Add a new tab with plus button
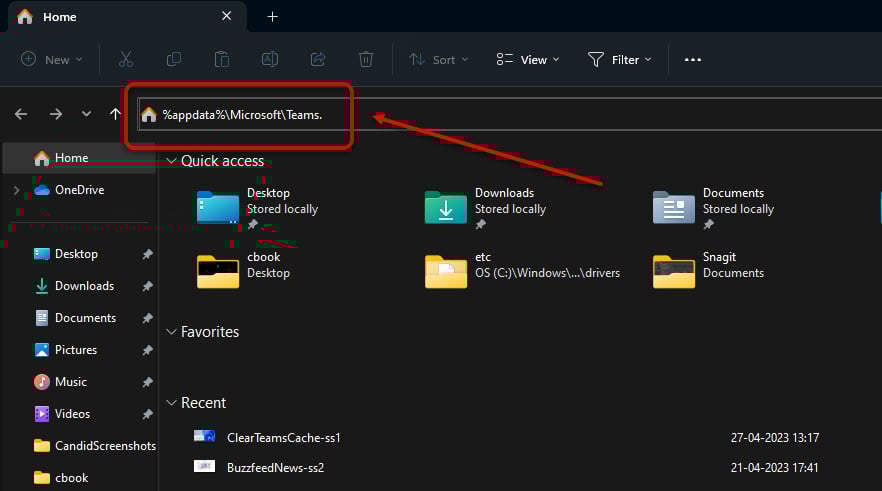Viewport: 882px width, 491px height. click(272, 17)
